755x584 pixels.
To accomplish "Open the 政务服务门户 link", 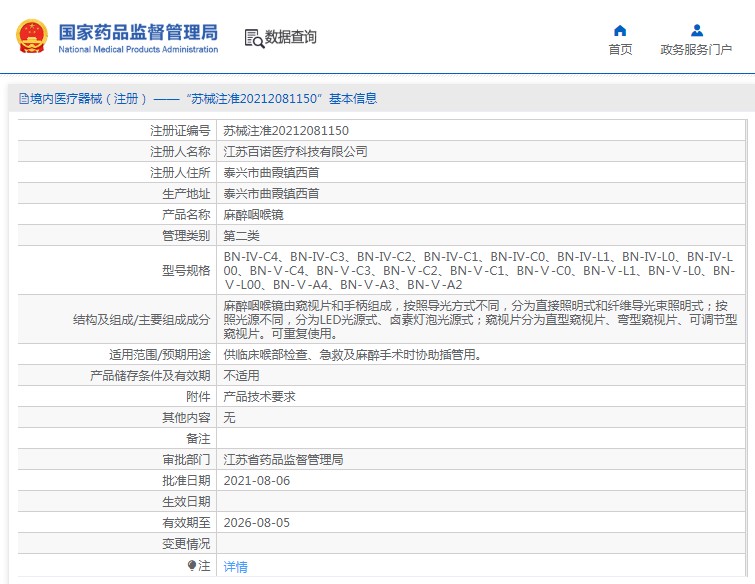I will point(696,50).
